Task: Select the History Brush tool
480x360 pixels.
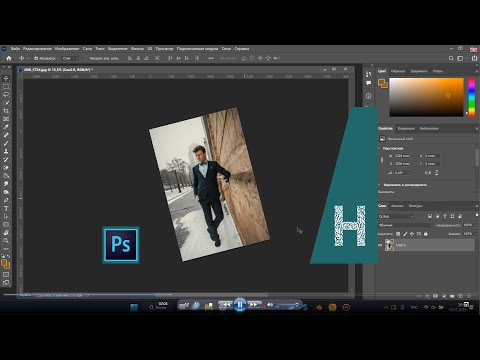Action: (x=6, y=159)
